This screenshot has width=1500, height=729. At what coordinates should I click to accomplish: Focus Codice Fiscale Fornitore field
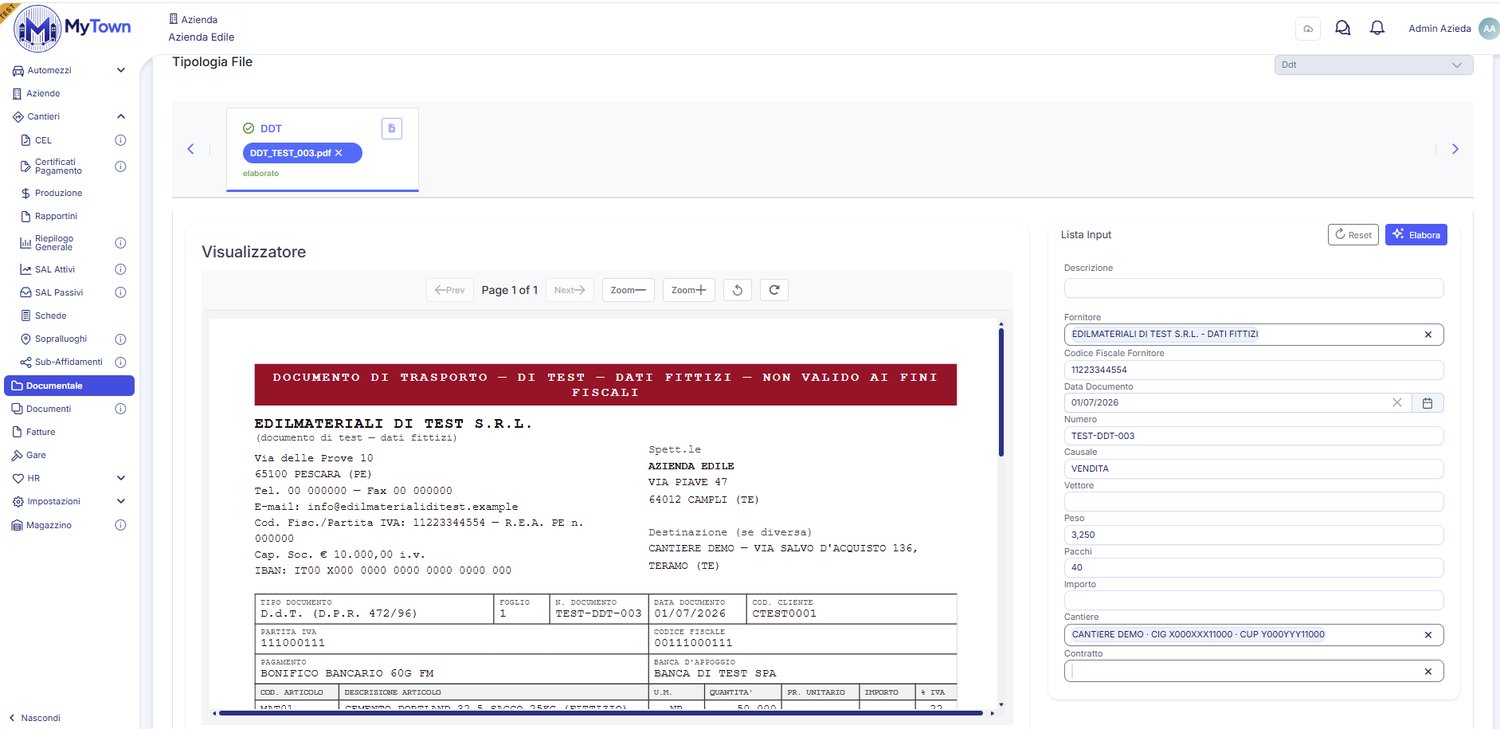1254,370
